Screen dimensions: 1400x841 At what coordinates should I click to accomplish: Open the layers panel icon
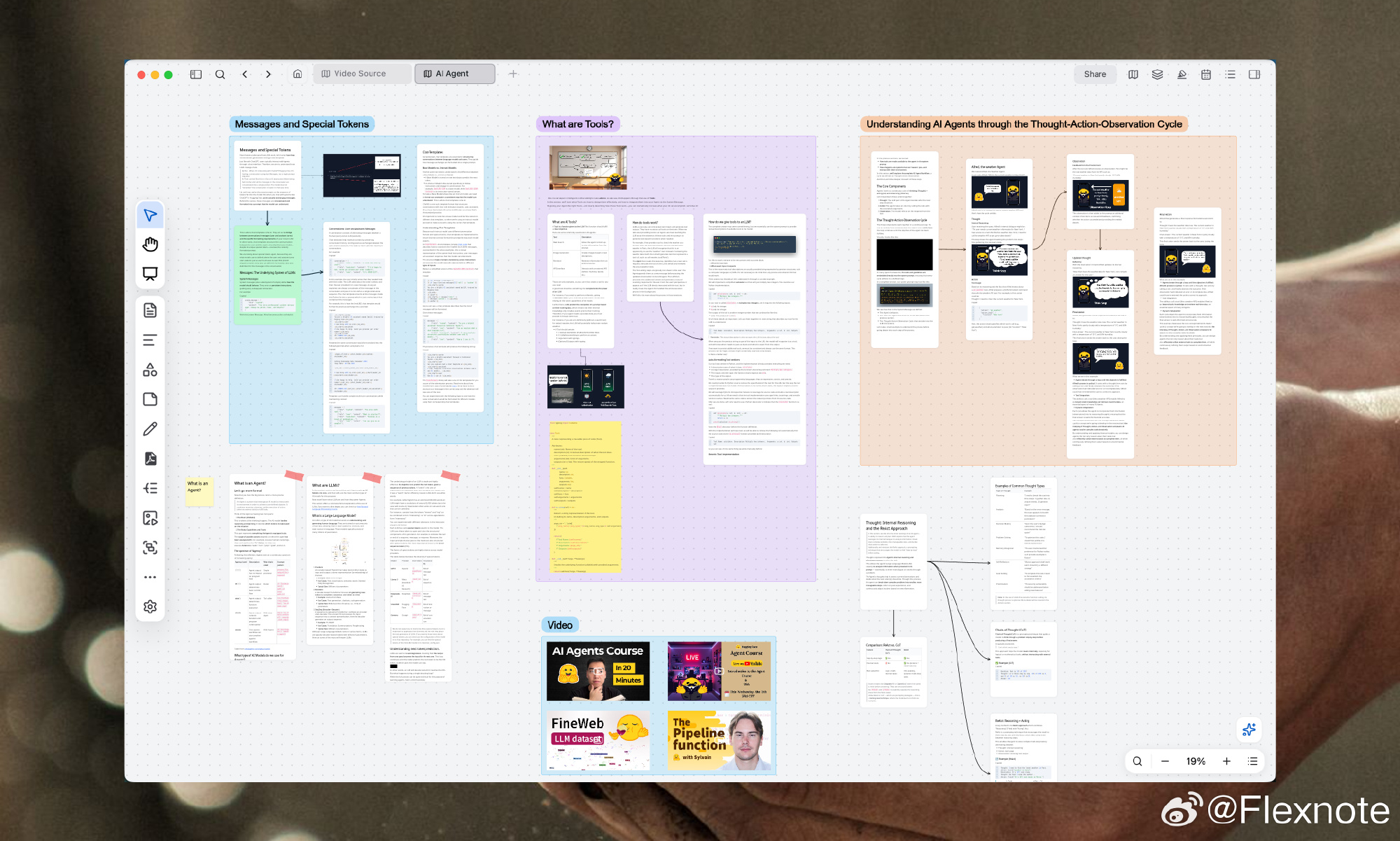tap(1157, 74)
